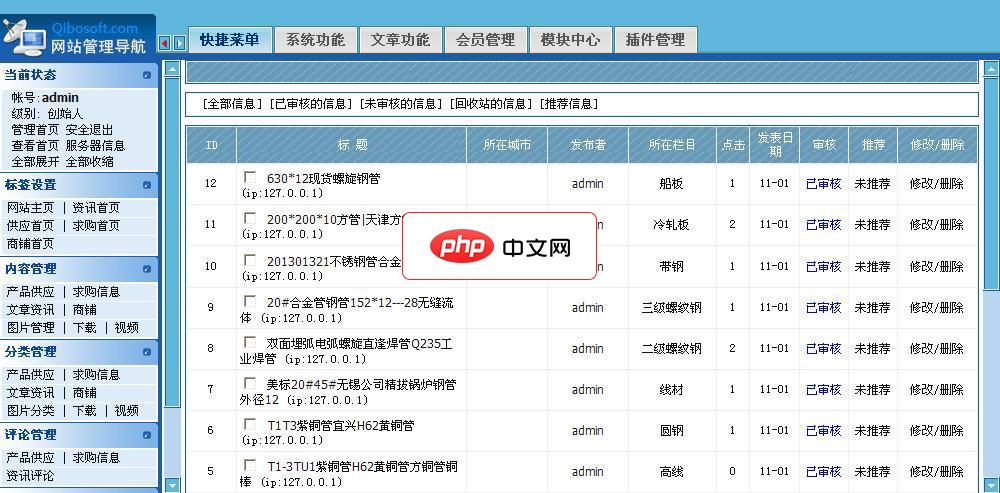1000x493 pixels.
Task: Open 管理首页 link
Action: 35,129
